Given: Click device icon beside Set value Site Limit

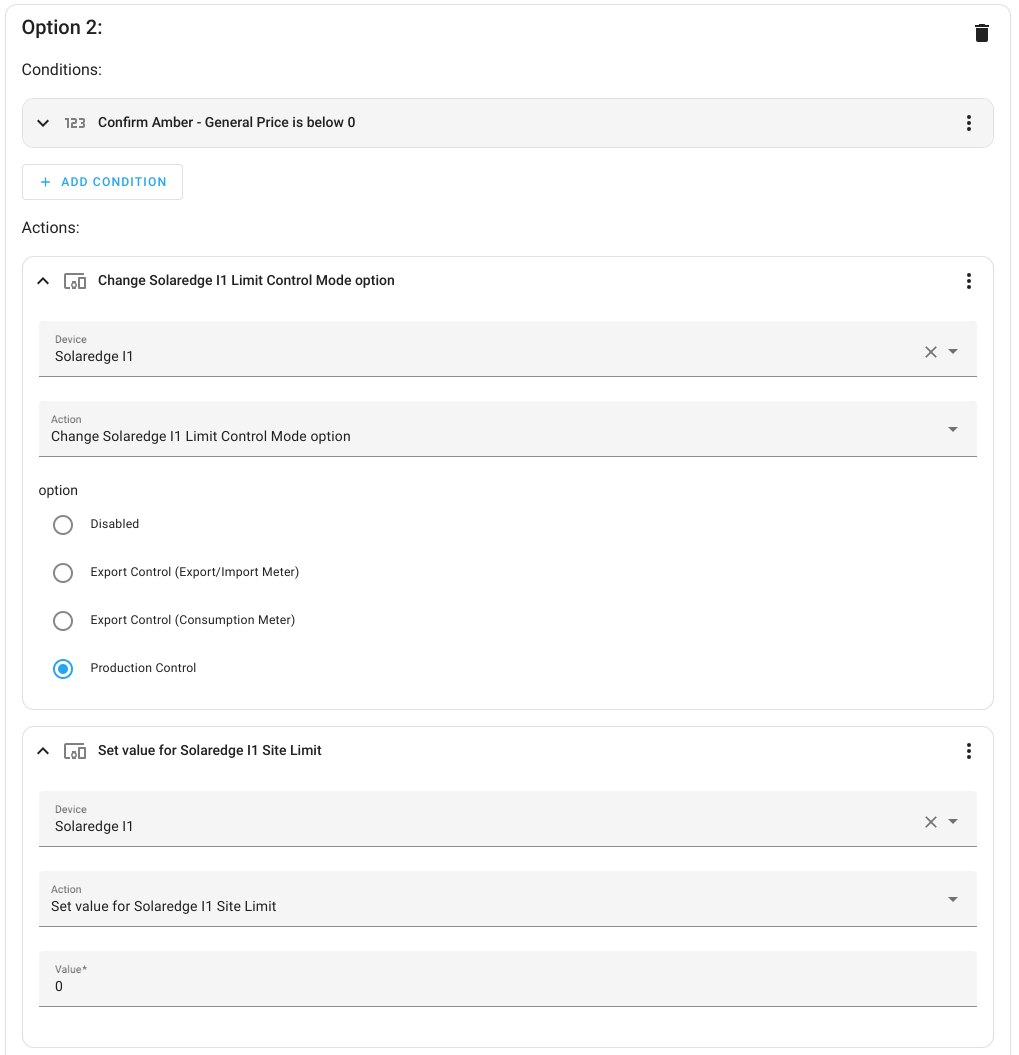Looking at the screenshot, I should click(75, 751).
